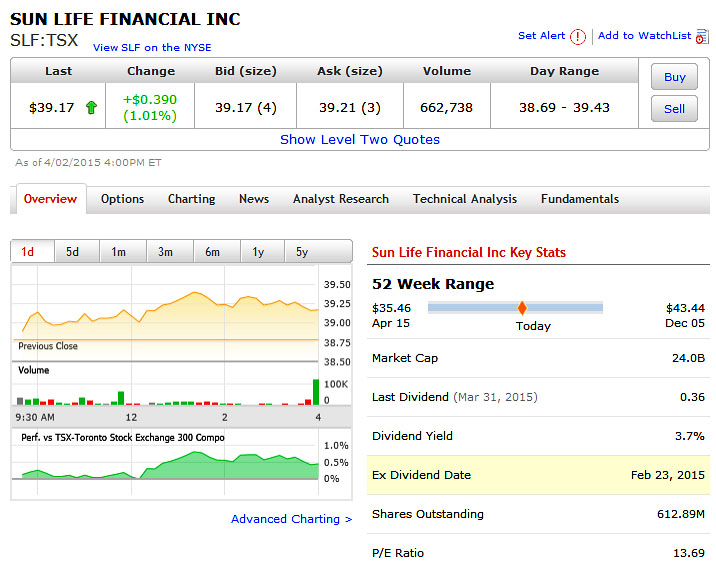Click the Add to WatchList icon
Screen dimensions: 716x571
tap(702, 37)
